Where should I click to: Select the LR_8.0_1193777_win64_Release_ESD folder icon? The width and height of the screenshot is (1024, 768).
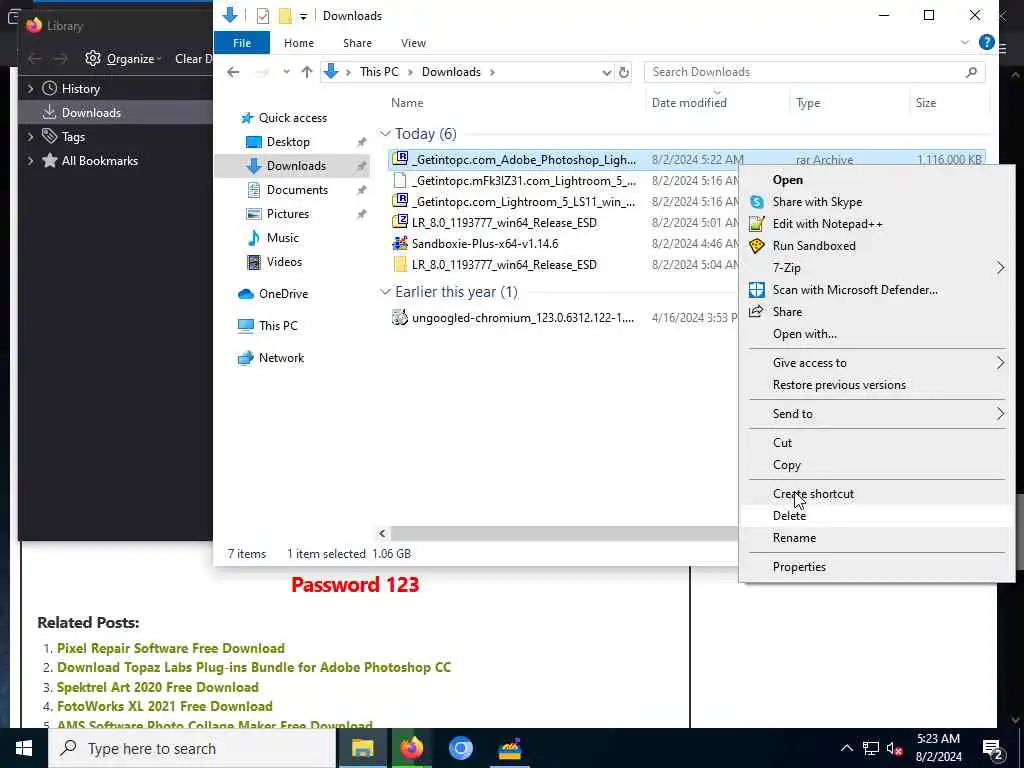point(400,264)
